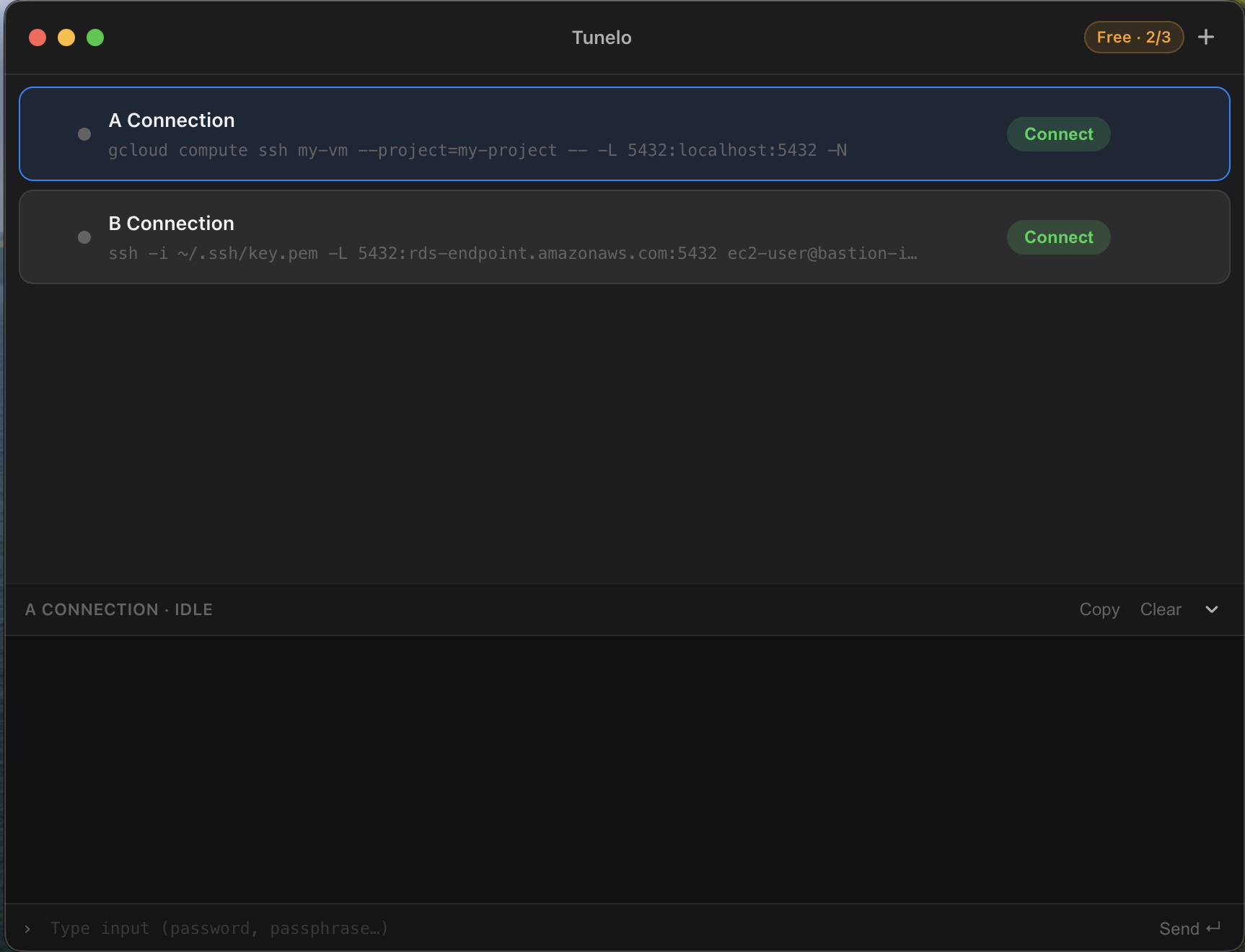Toggle full screen with the green traffic light

point(95,37)
